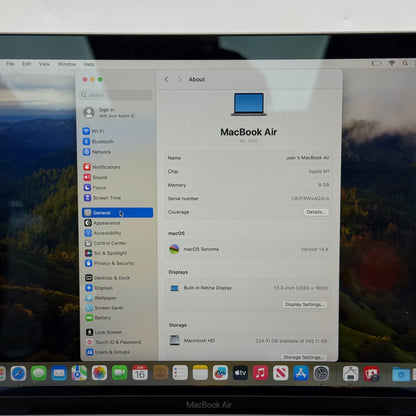Launch FaceTime from the Dock

pyautogui.click(x=119, y=373)
